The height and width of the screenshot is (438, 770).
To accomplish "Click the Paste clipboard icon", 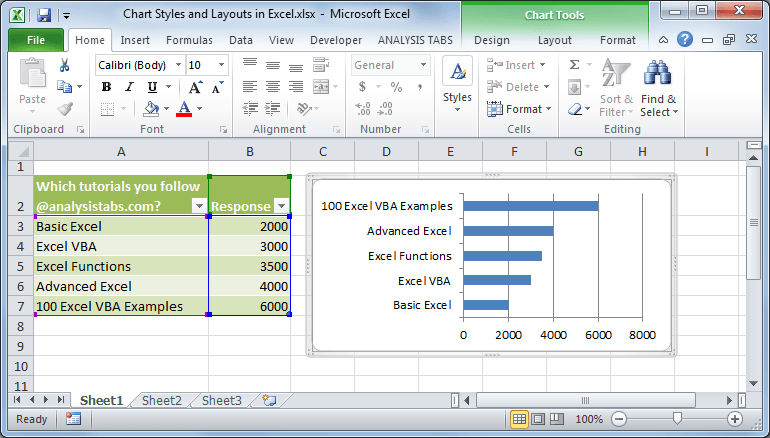I will pyautogui.click(x=32, y=74).
